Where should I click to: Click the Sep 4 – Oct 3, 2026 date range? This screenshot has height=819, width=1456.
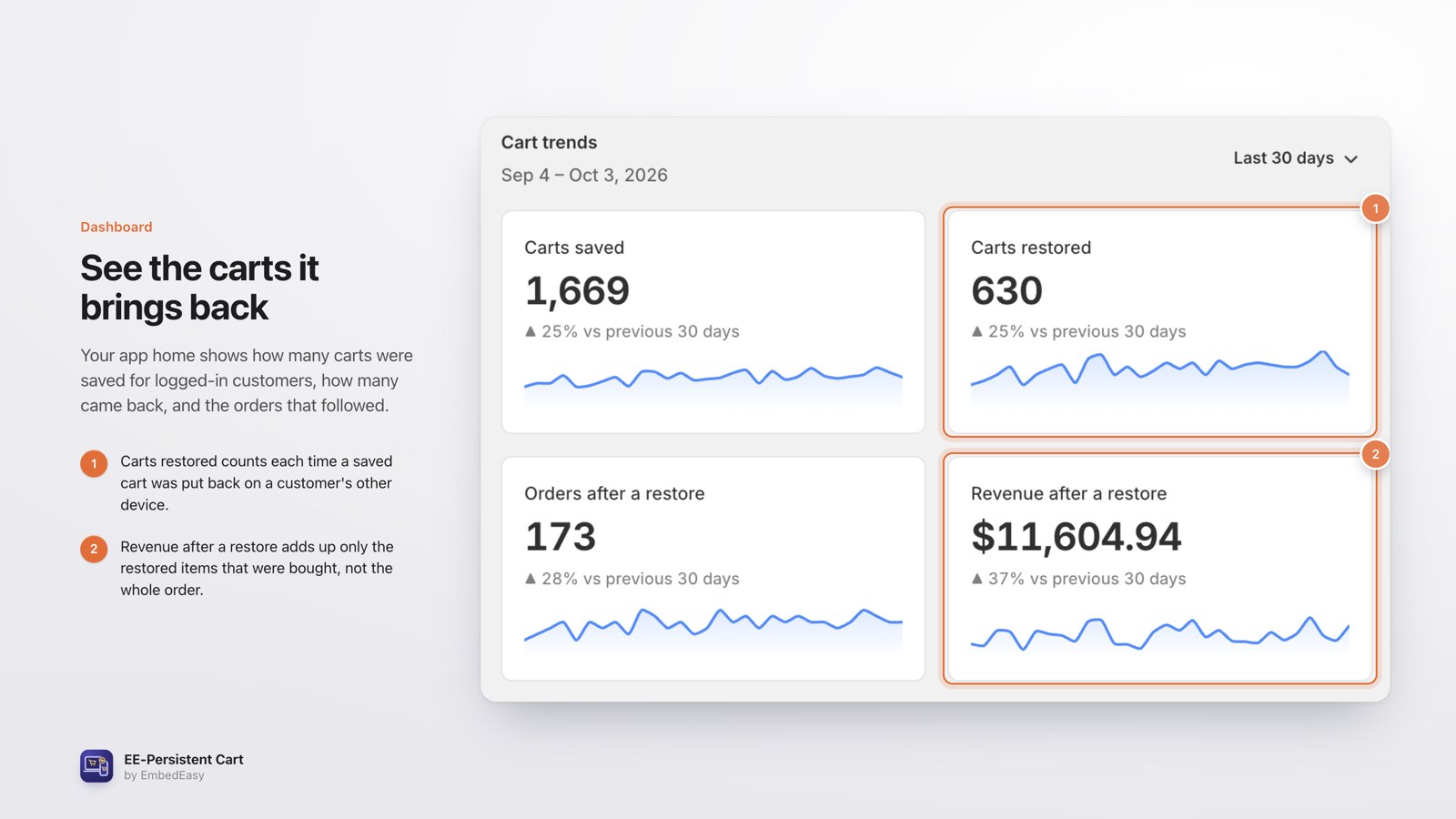coord(584,176)
